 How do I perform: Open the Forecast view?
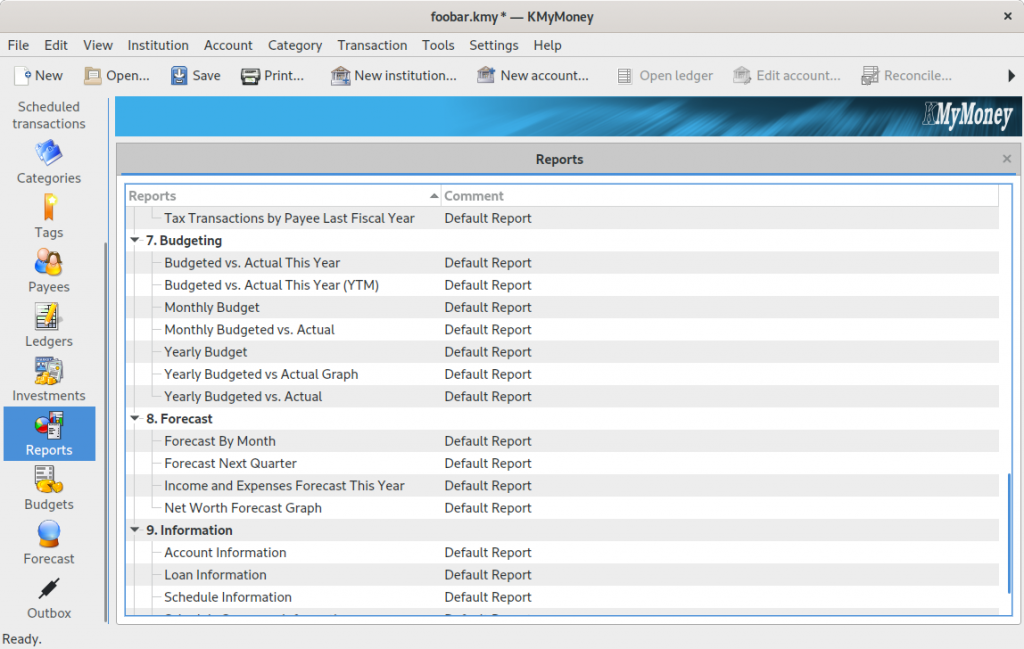[48, 545]
